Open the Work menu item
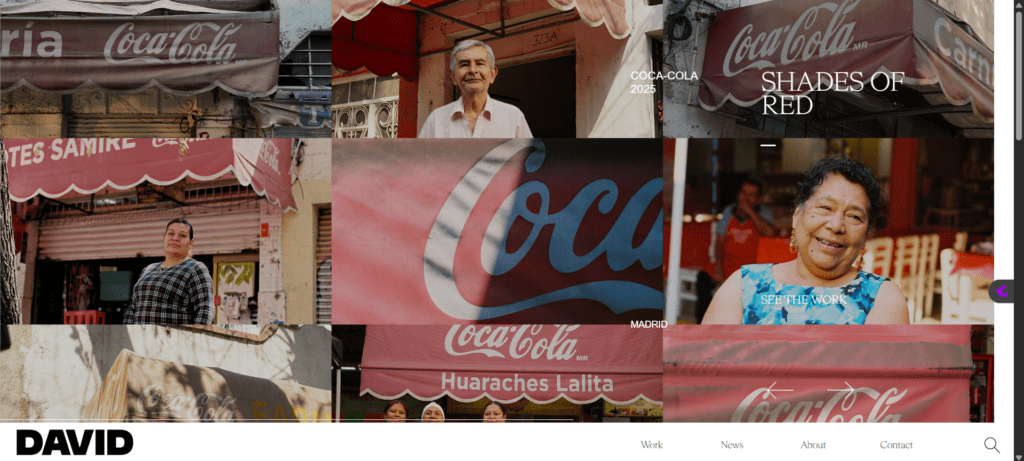The width and height of the screenshot is (1024, 461). [x=651, y=445]
